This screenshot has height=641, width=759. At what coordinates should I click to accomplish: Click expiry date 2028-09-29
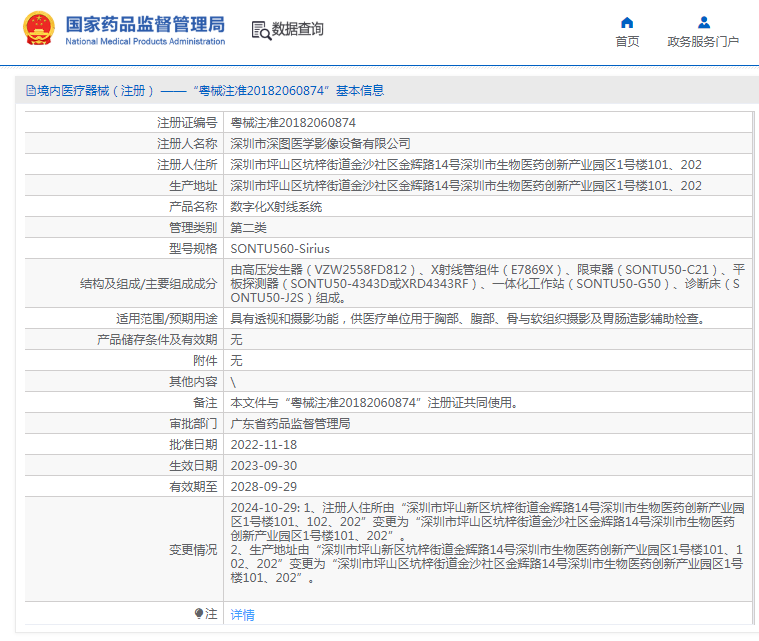coord(264,487)
